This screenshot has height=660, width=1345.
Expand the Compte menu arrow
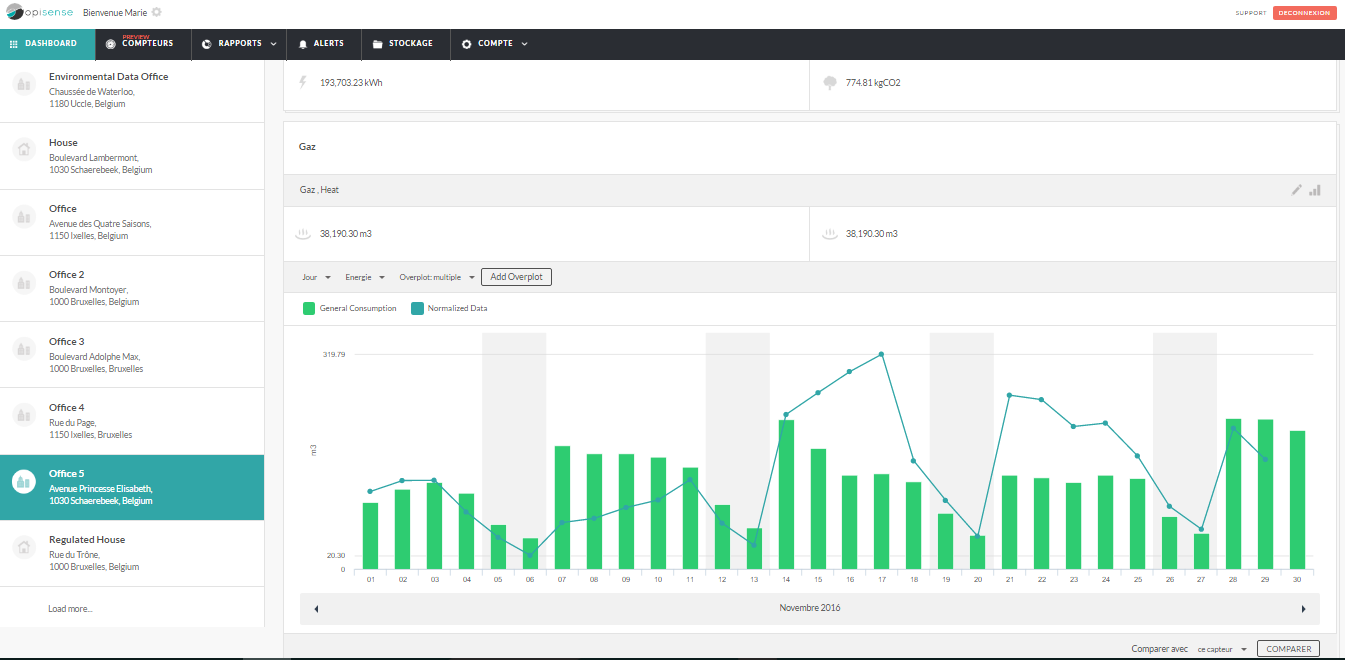coord(524,44)
